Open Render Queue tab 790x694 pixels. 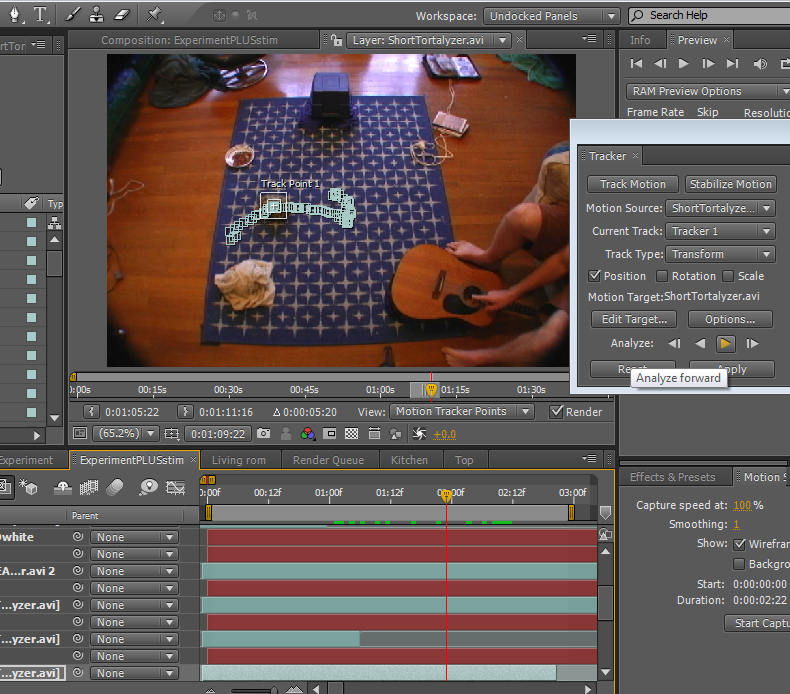coord(328,460)
